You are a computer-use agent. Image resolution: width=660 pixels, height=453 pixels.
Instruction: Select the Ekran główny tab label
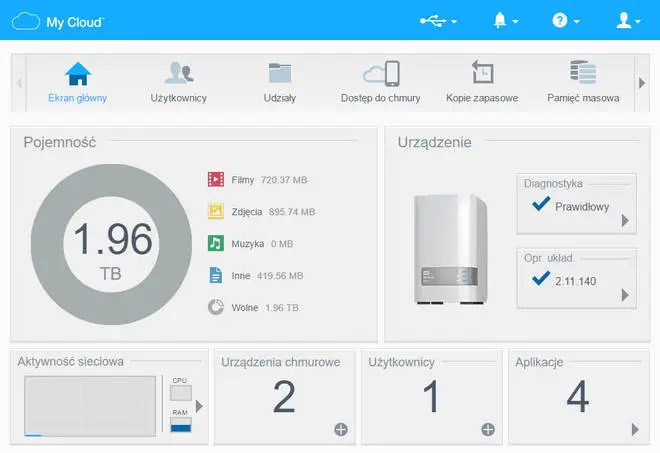click(77, 98)
